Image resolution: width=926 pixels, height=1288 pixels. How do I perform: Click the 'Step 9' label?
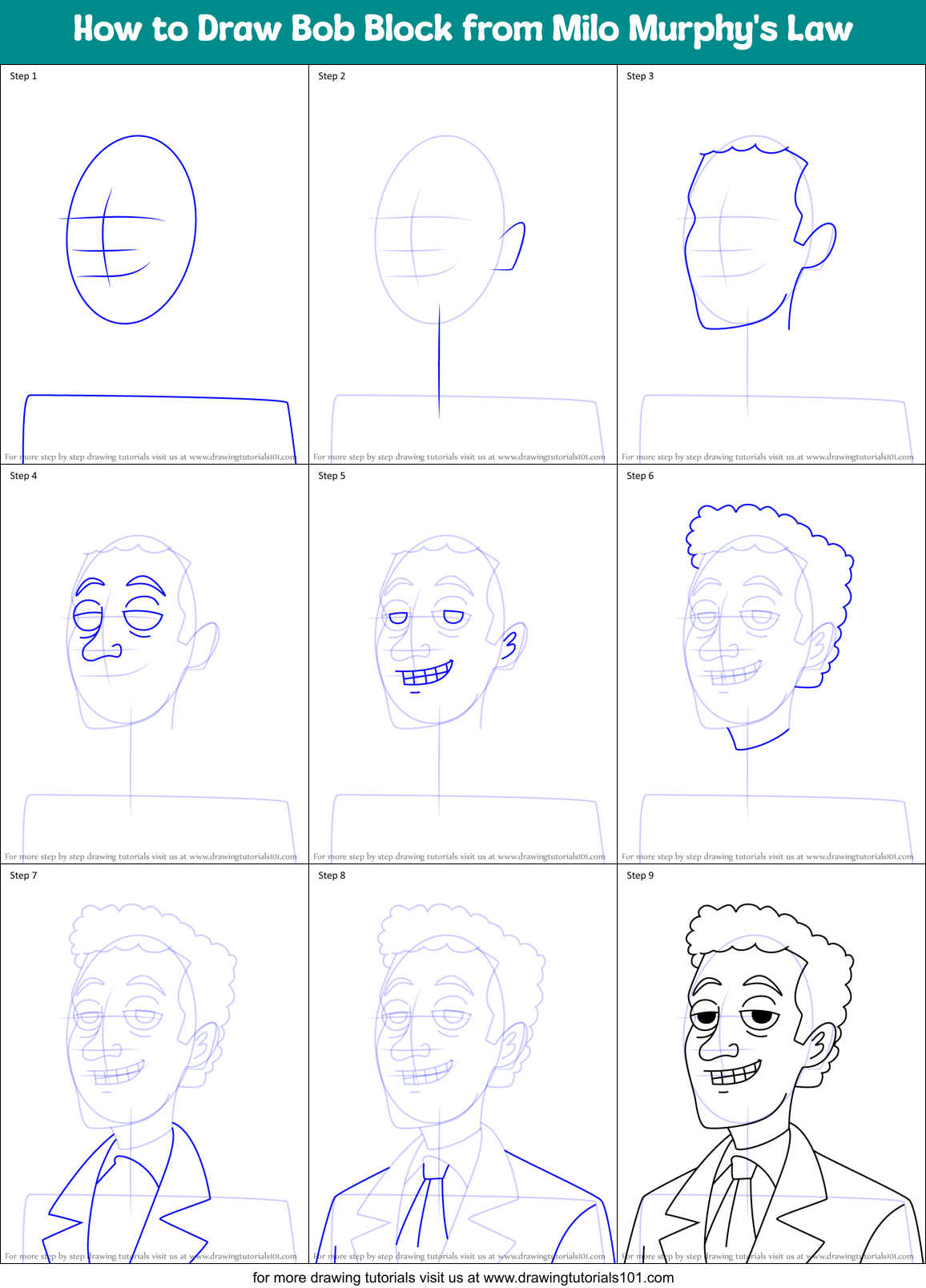(x=640, y=875)
